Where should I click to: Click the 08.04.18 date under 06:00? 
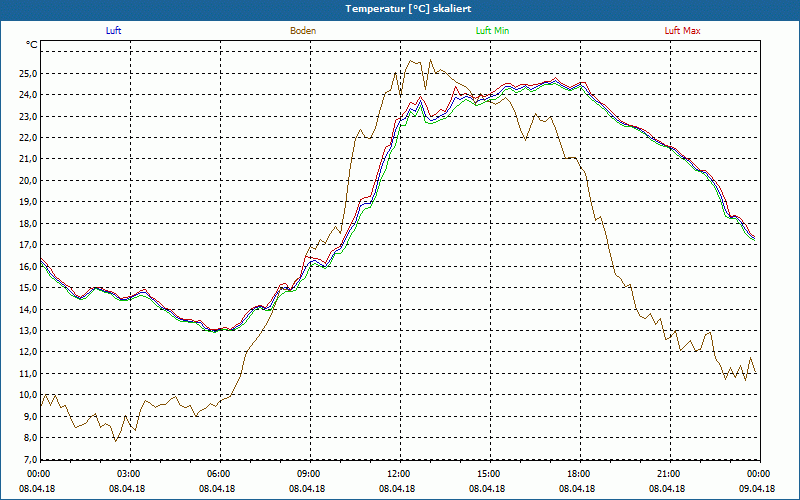218,488
